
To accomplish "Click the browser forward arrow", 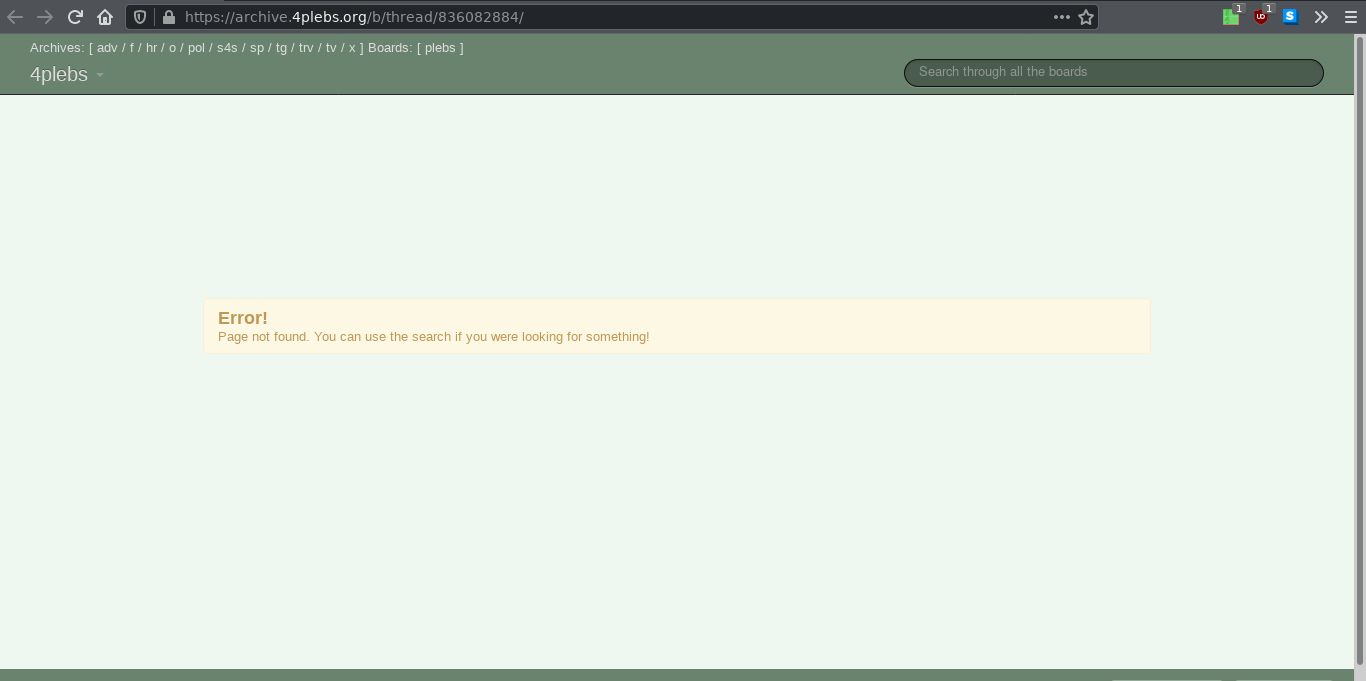I will pyautogui.click(x=45, y=17).
